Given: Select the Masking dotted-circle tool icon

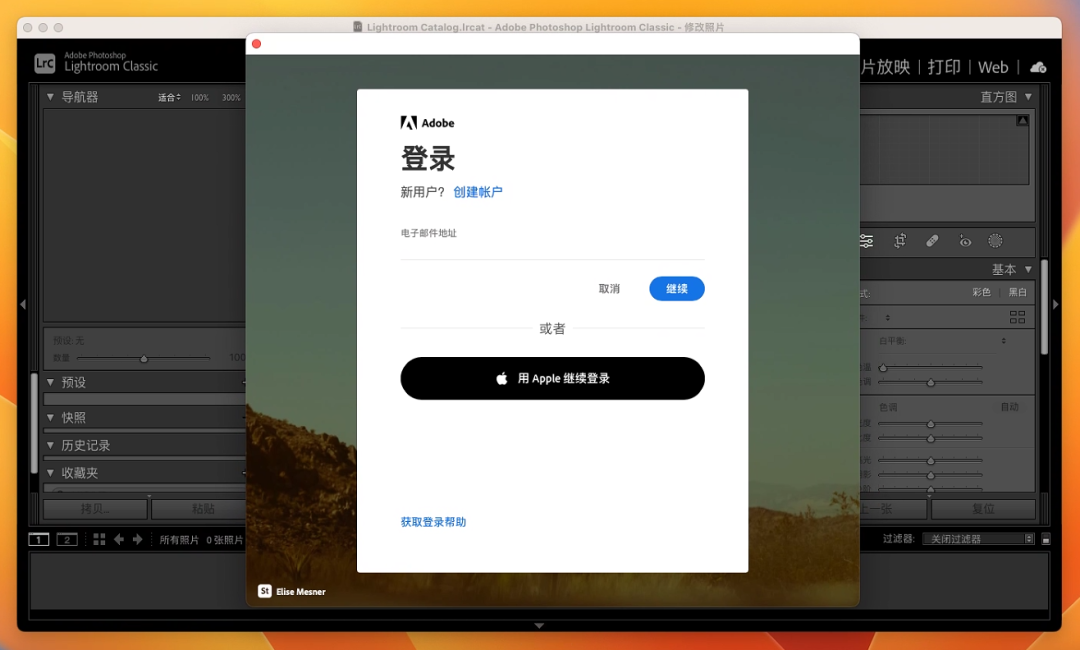Looking at the screenshot, I should pos(995,241).
